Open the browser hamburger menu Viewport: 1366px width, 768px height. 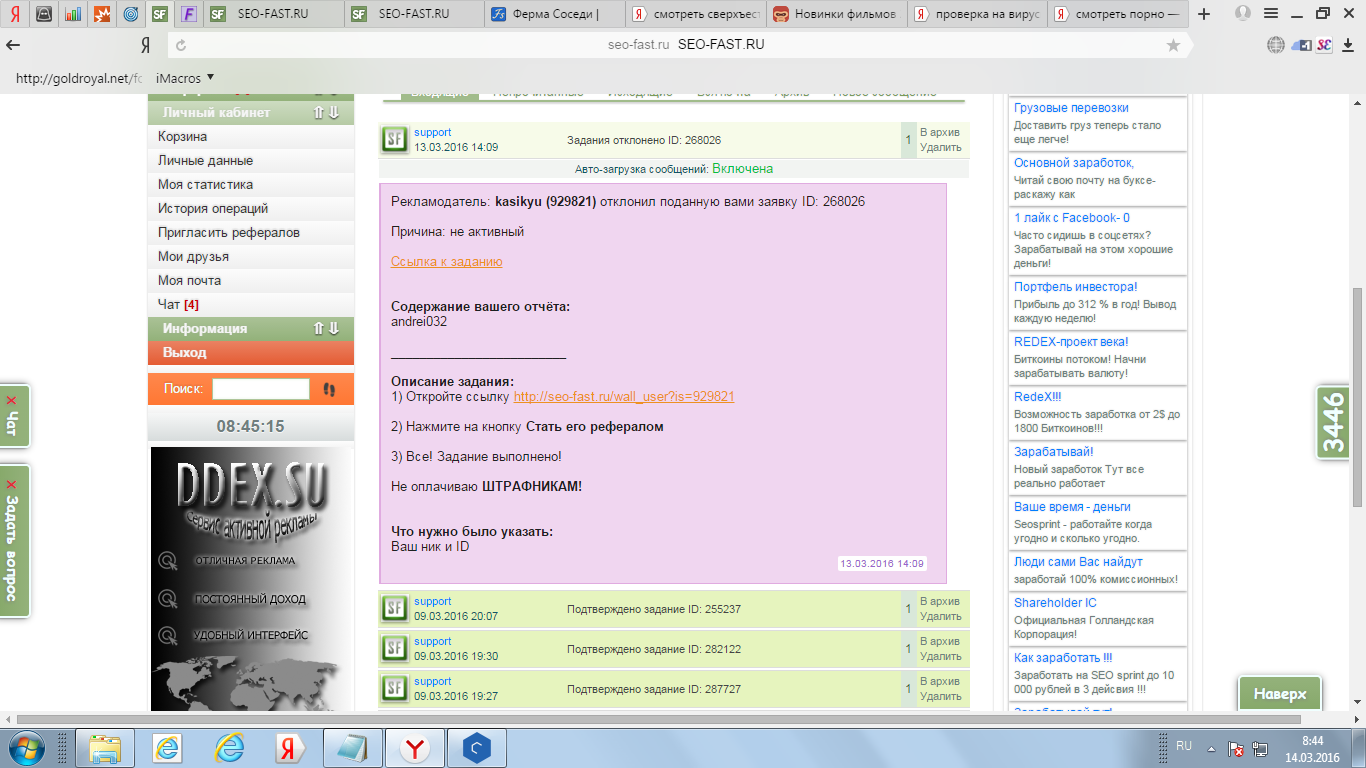pos(1273,13)
